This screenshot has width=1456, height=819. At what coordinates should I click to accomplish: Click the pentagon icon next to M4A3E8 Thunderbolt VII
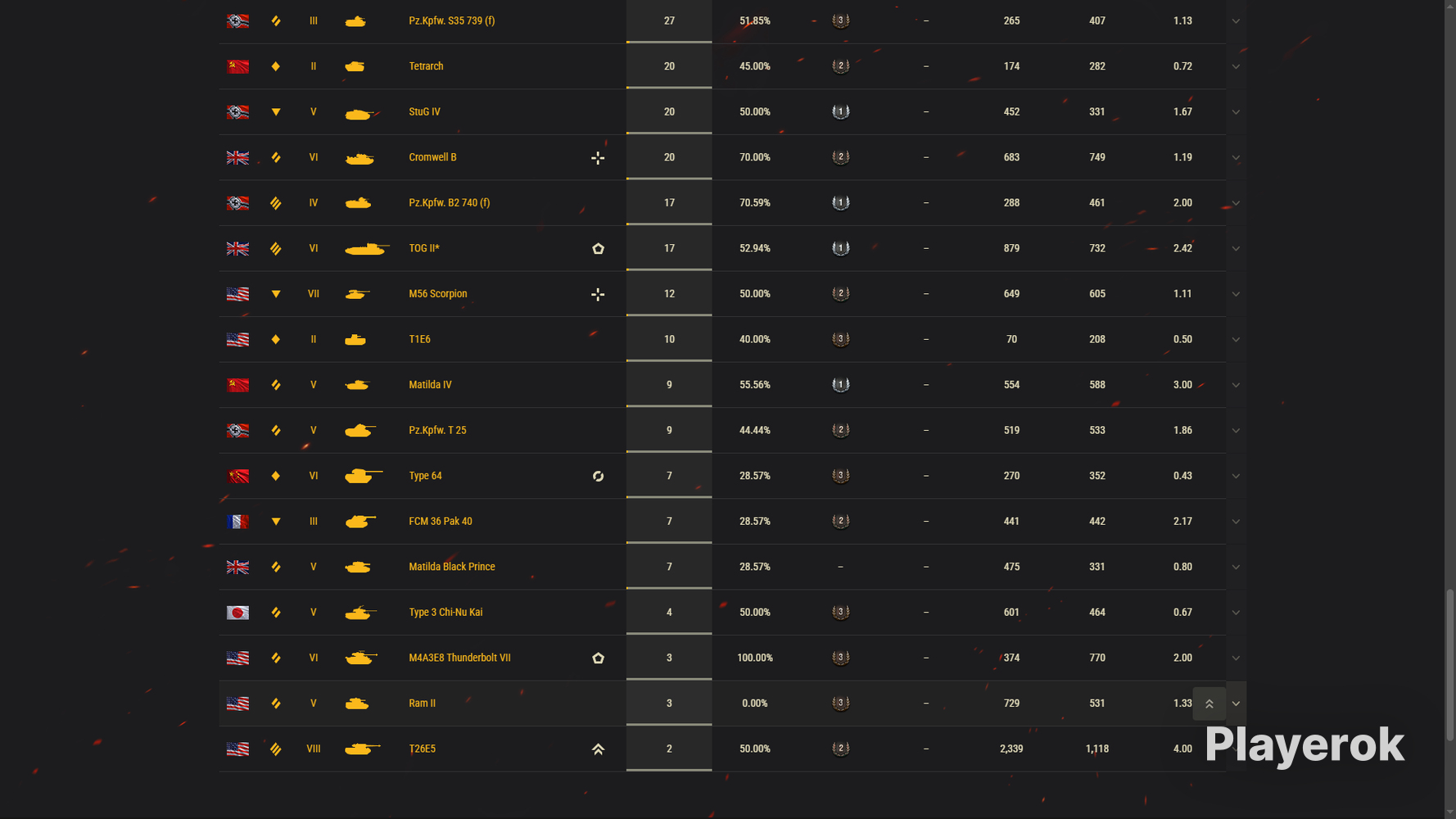598,658
